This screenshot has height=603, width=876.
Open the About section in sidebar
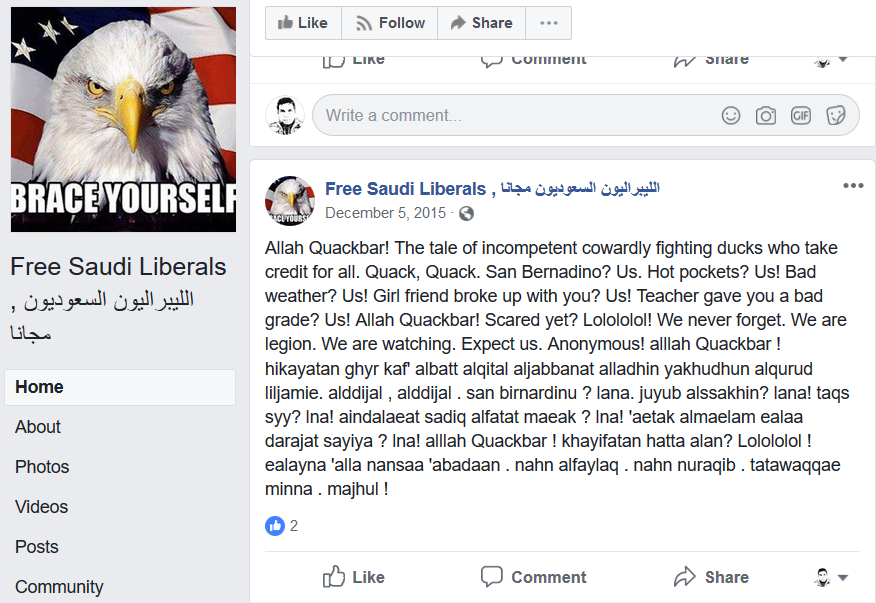point(37,427)
